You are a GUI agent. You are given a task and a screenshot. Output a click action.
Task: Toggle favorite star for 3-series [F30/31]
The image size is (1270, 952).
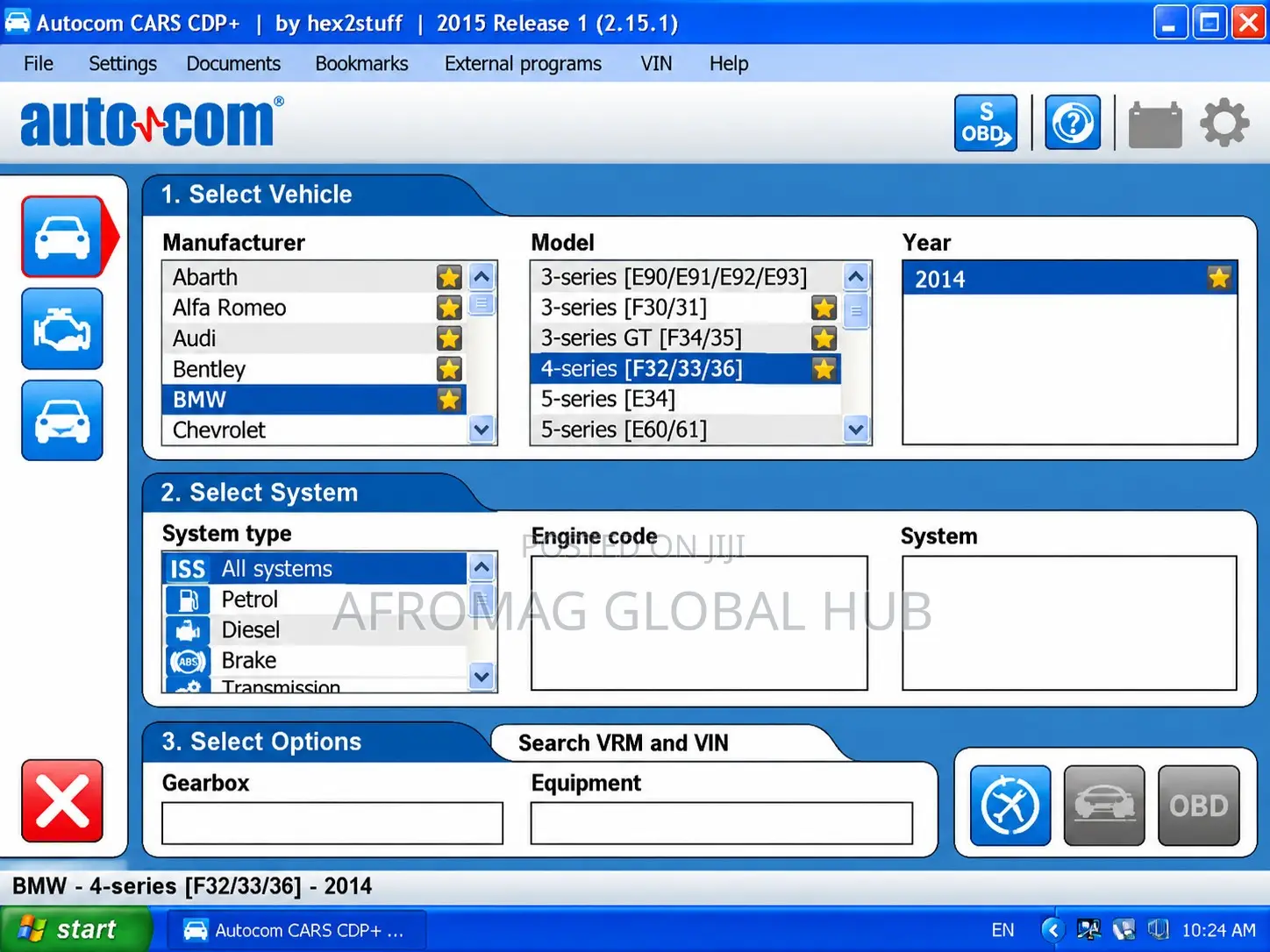pos(824,308)
